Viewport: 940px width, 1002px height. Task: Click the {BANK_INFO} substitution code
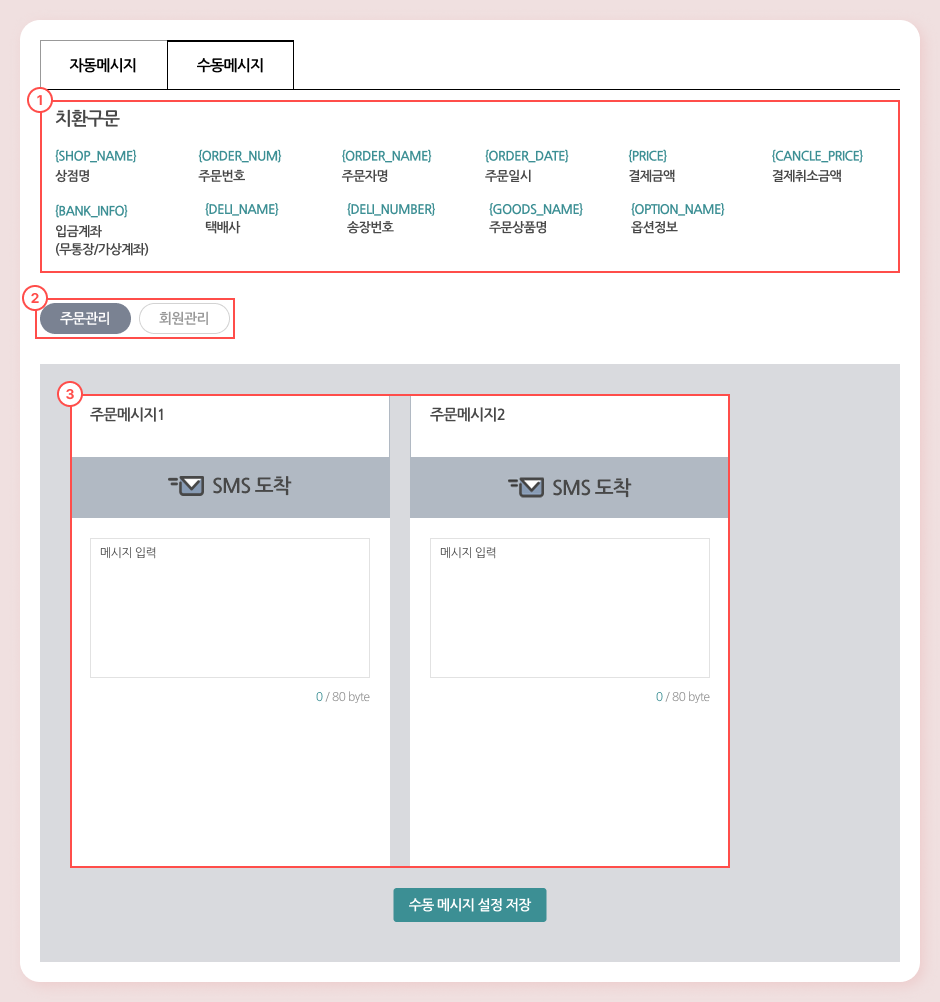click(x=91, y=211)
